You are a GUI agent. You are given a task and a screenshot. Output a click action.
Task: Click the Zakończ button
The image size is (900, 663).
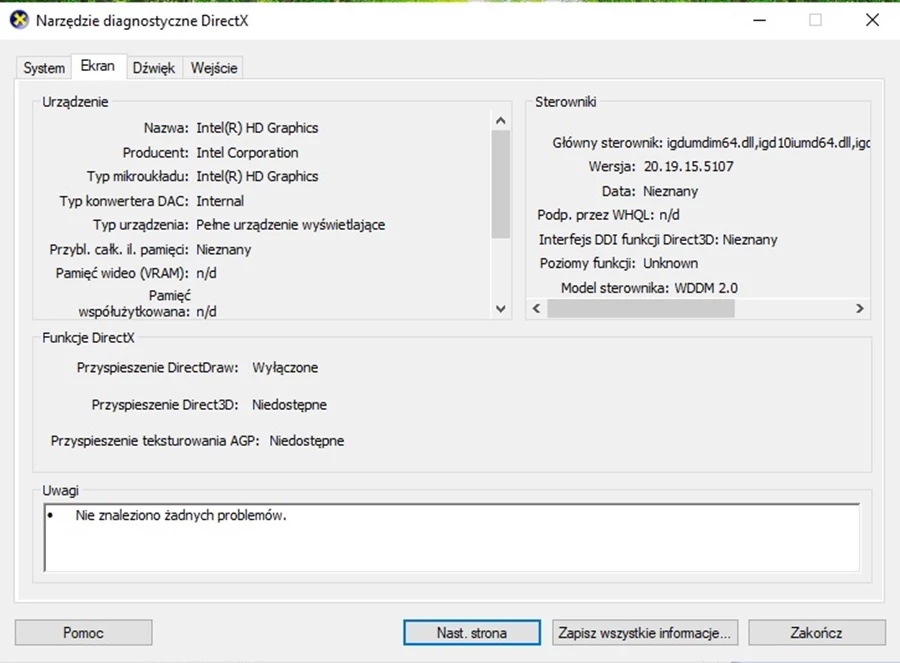click(x=816, y=633)
